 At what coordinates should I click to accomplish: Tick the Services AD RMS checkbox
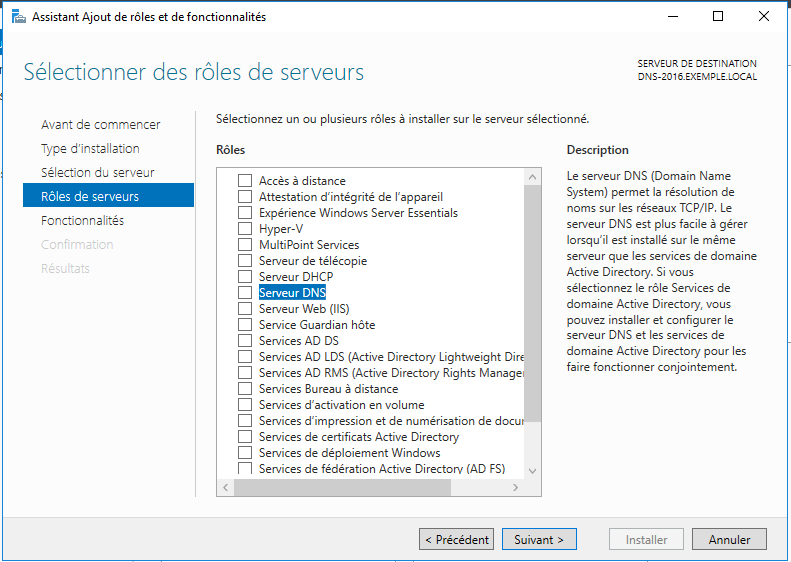click(x=245, y=373)
